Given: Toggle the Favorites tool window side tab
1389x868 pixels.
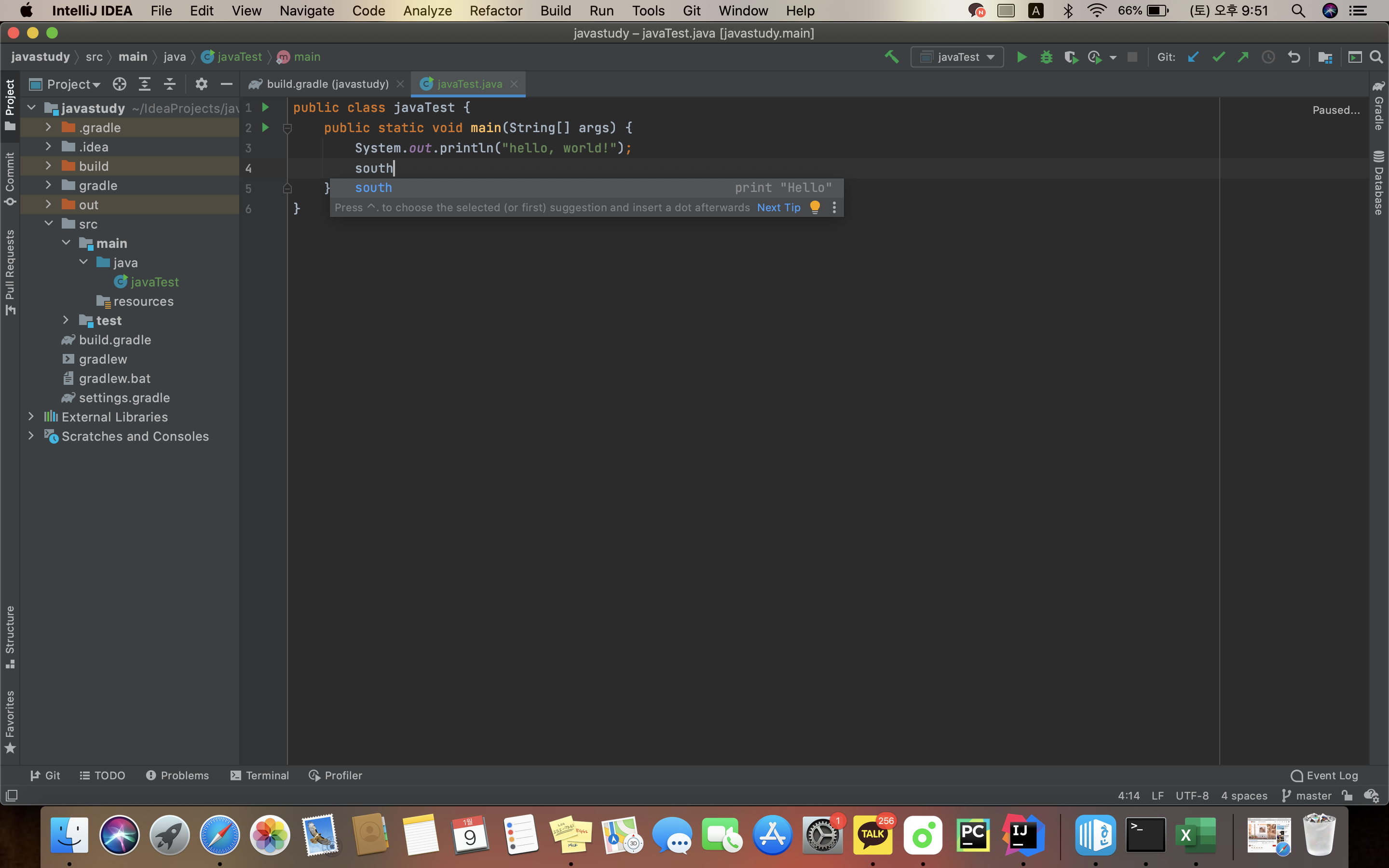Looking at the screenshot, I should (10, 721).
